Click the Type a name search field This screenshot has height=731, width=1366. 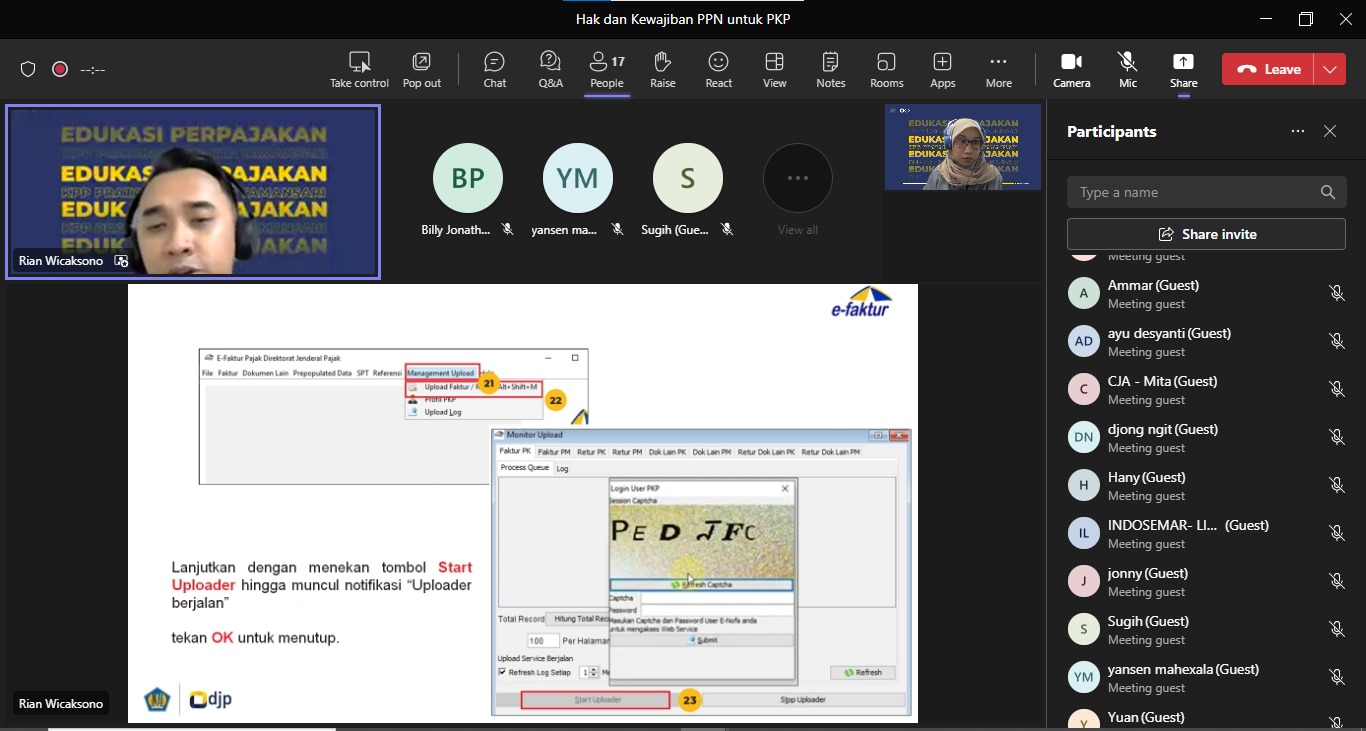tap(1206, 192)
